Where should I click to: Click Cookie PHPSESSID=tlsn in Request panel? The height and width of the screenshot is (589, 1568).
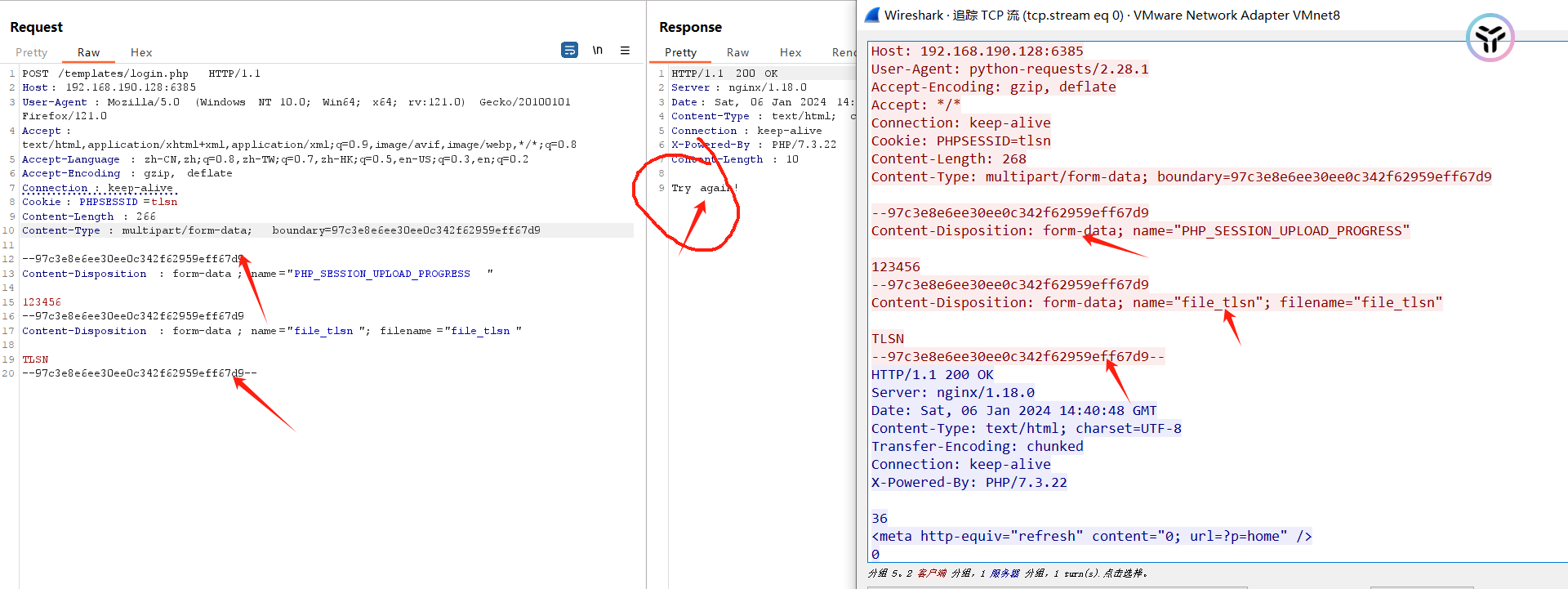coord(100,202)
